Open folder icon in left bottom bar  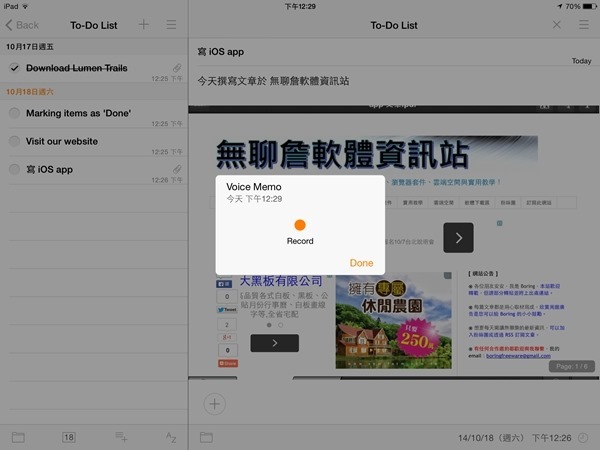click(18, 437)
